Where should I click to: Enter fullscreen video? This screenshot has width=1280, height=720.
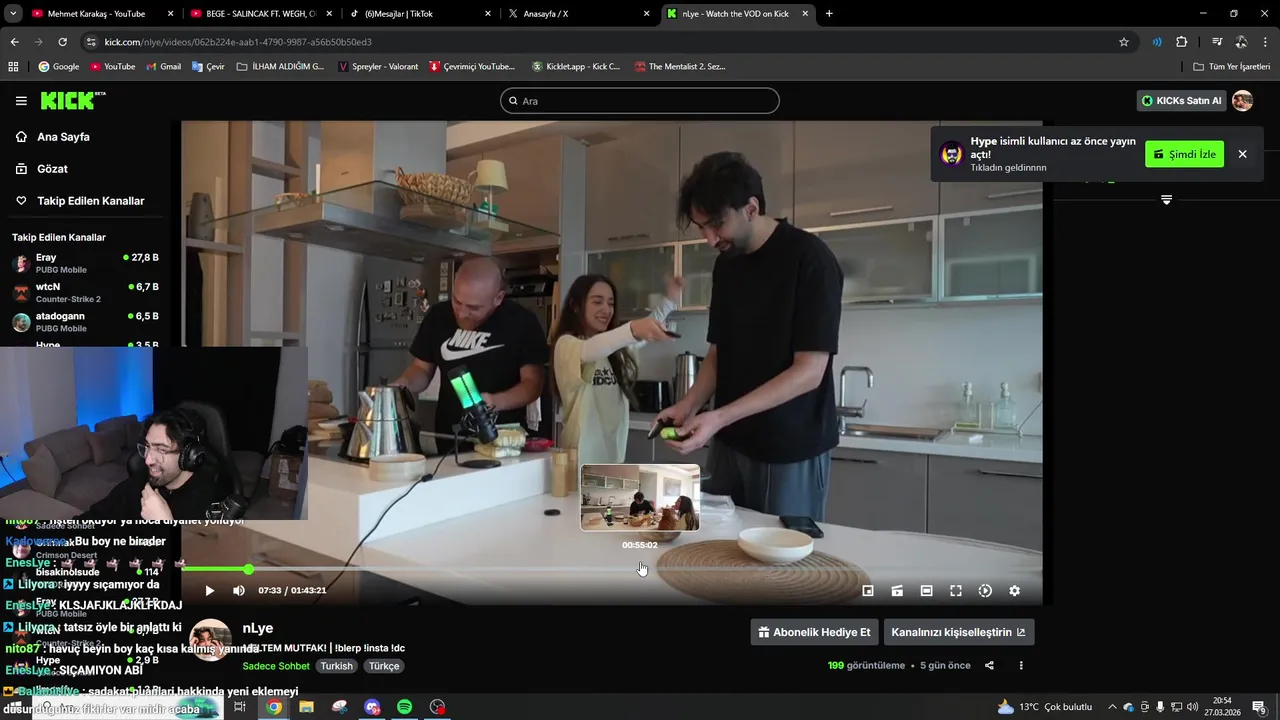[955, 591]
